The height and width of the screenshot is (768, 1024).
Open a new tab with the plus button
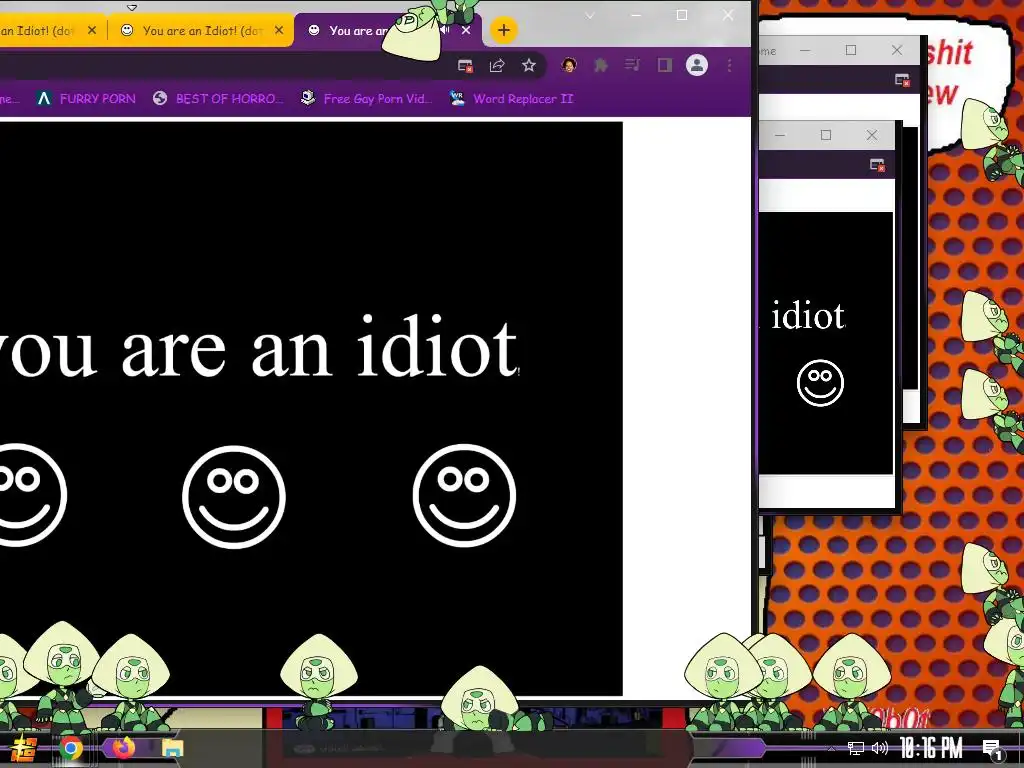[504, 30]
